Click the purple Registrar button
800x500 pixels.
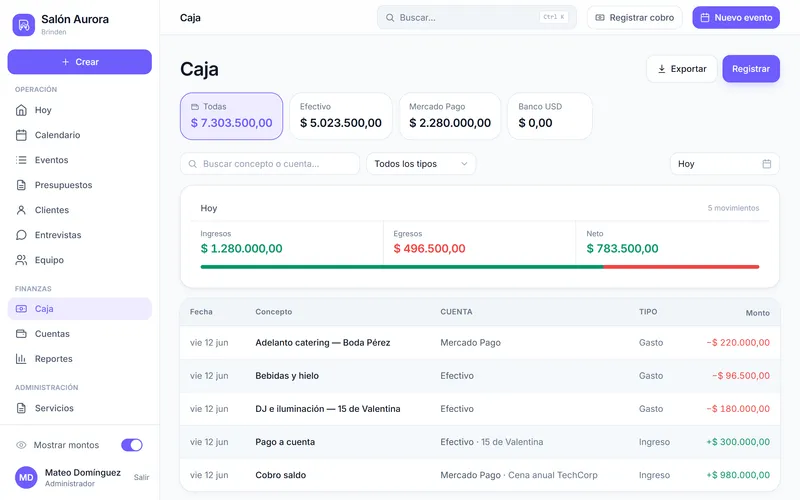(x=751, y=69)
